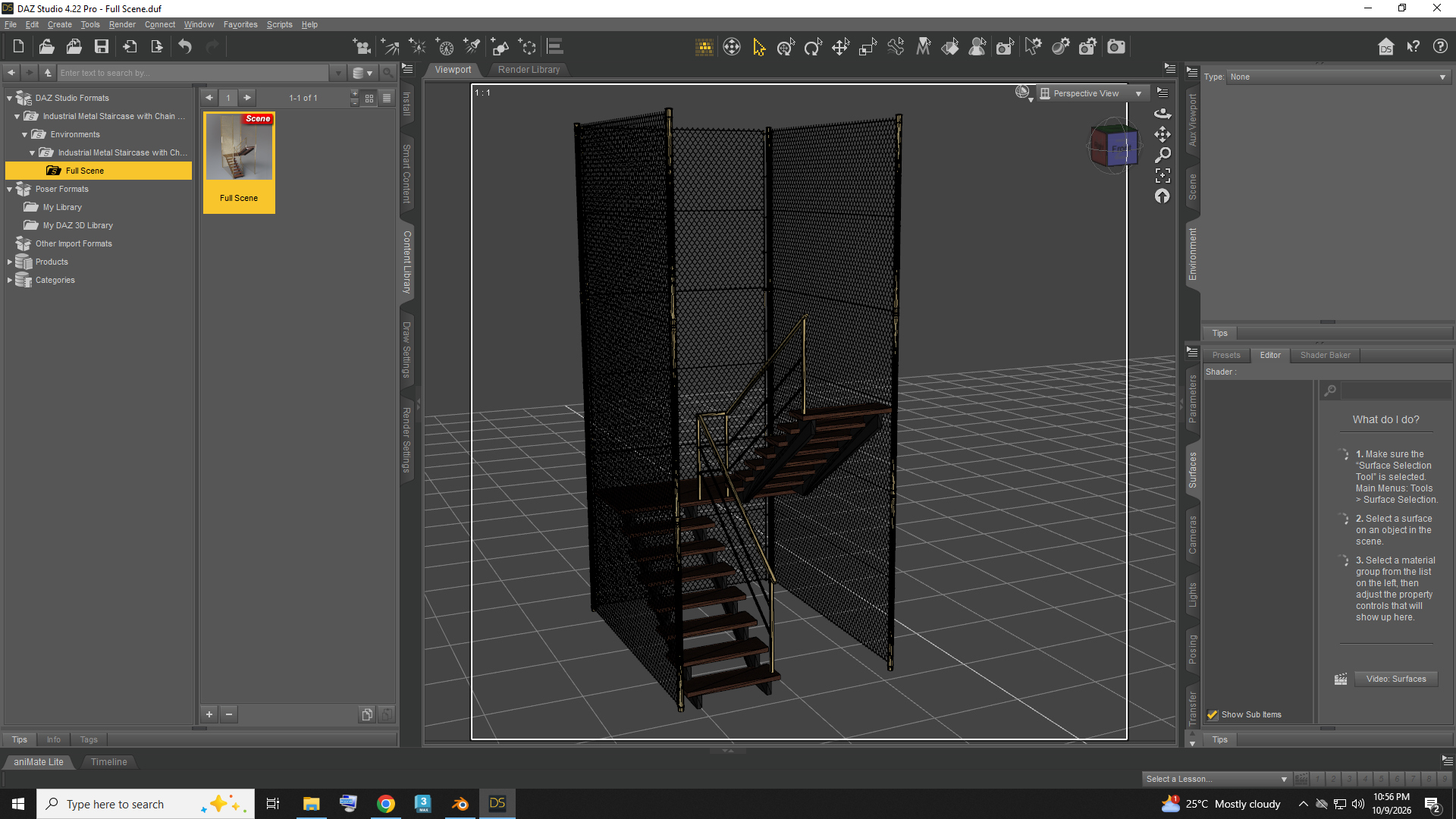The width and height of the screenshot is (1456, 819).
Task: Click the content library search field
Action: coord(193,73)
